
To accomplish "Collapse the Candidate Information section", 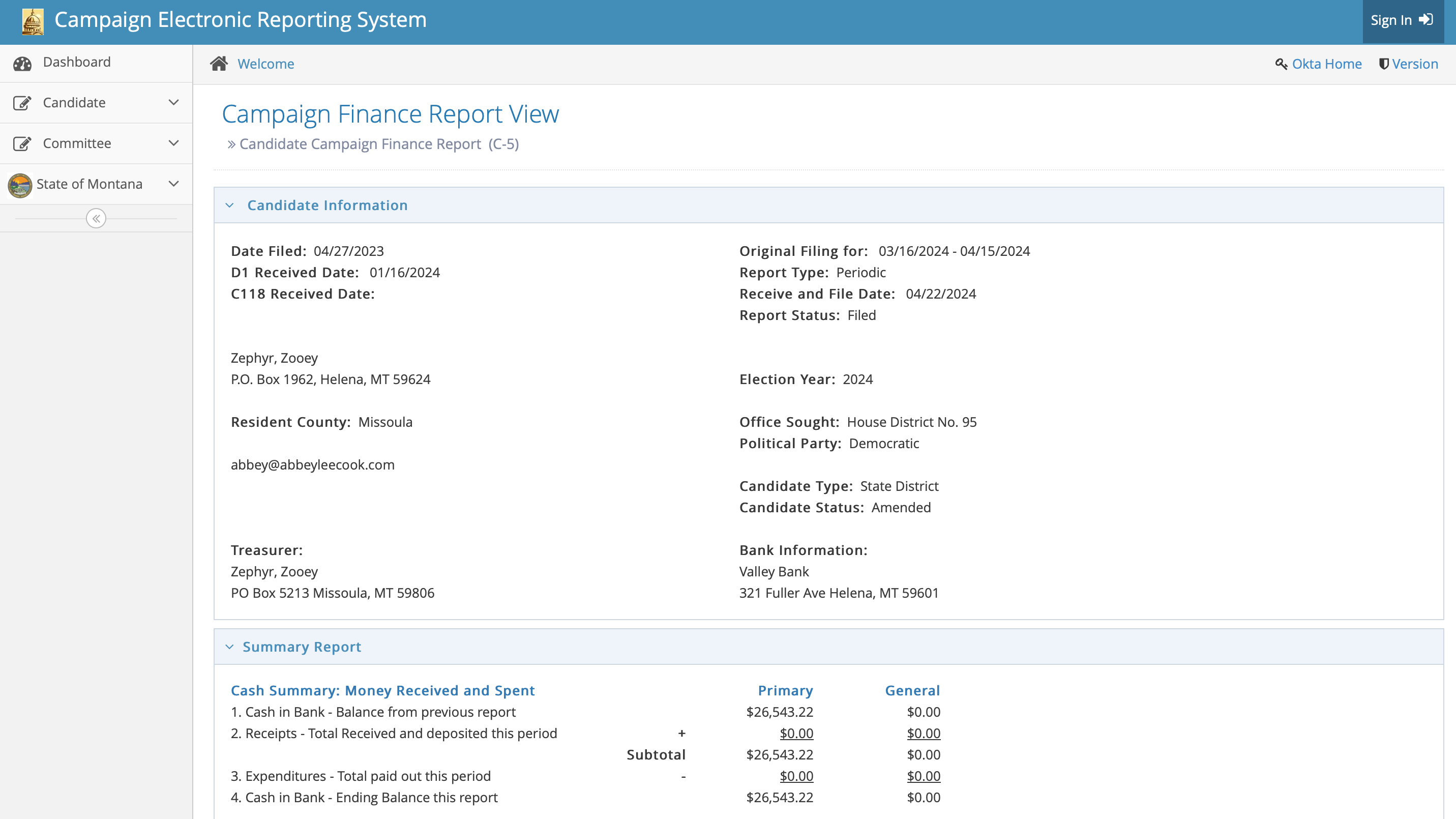I will [x=229, y=205].
